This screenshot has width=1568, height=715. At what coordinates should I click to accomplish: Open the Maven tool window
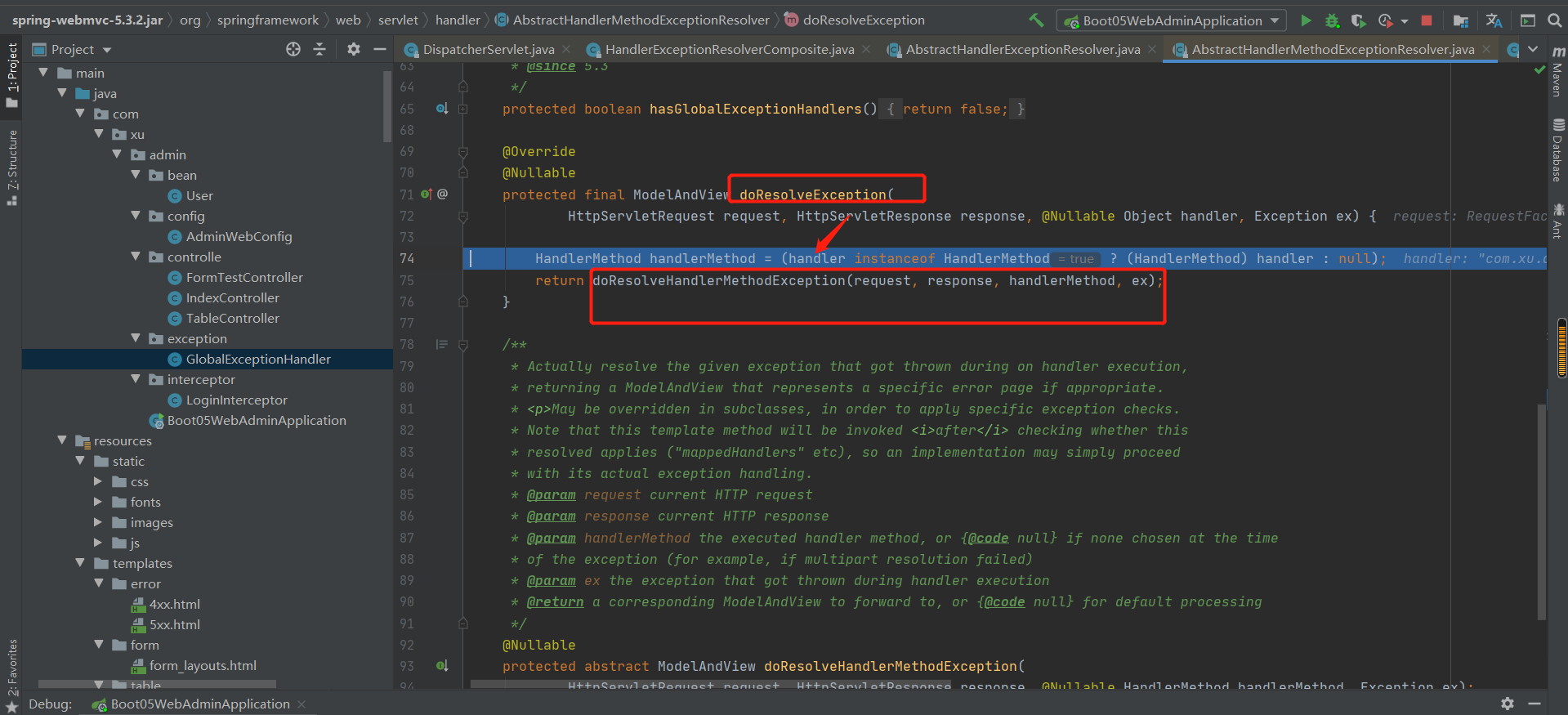1558,74
